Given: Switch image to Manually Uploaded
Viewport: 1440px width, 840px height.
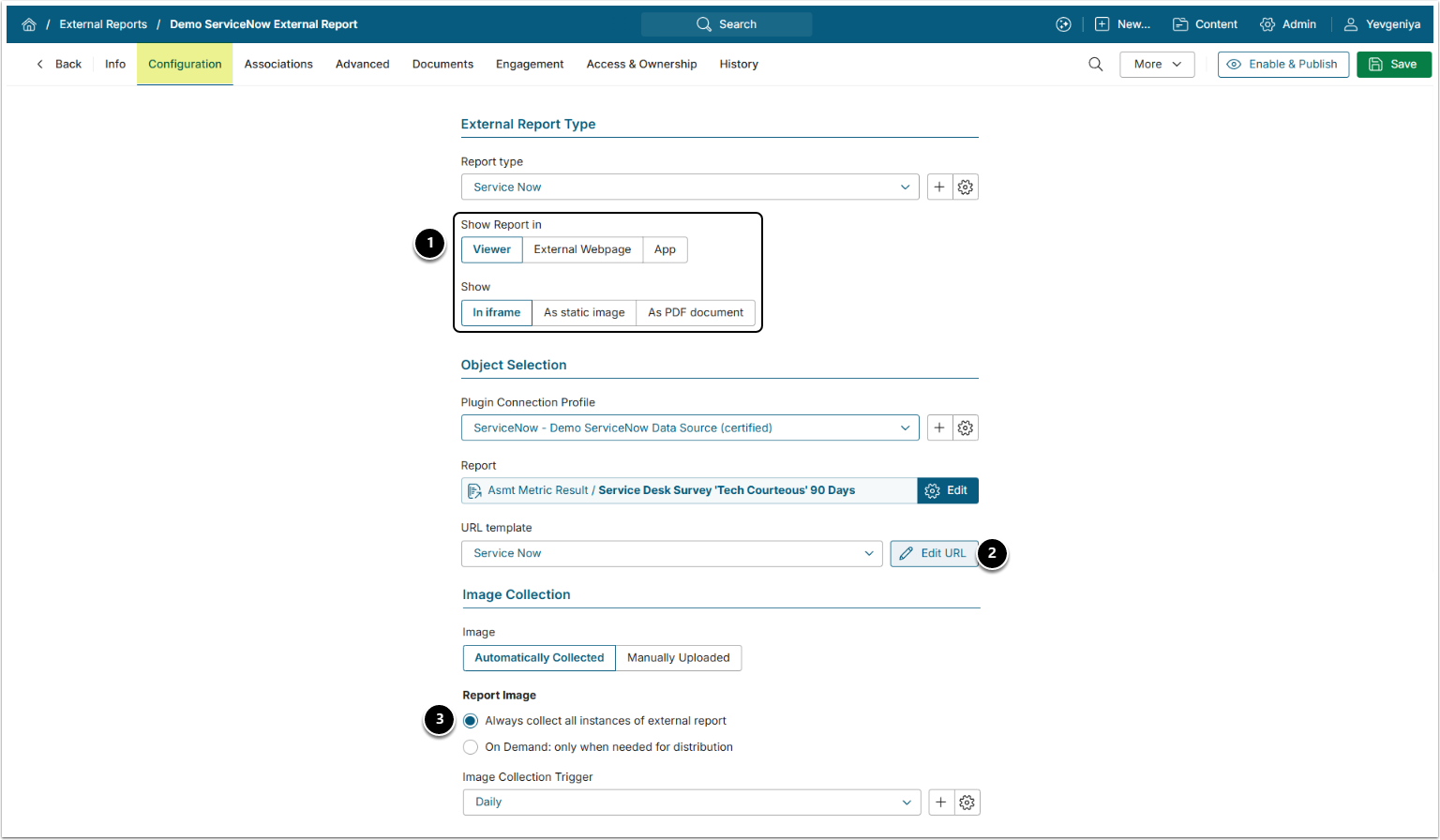Looking at the screenshot, I should pyautogui.click(x=678, y=657).
